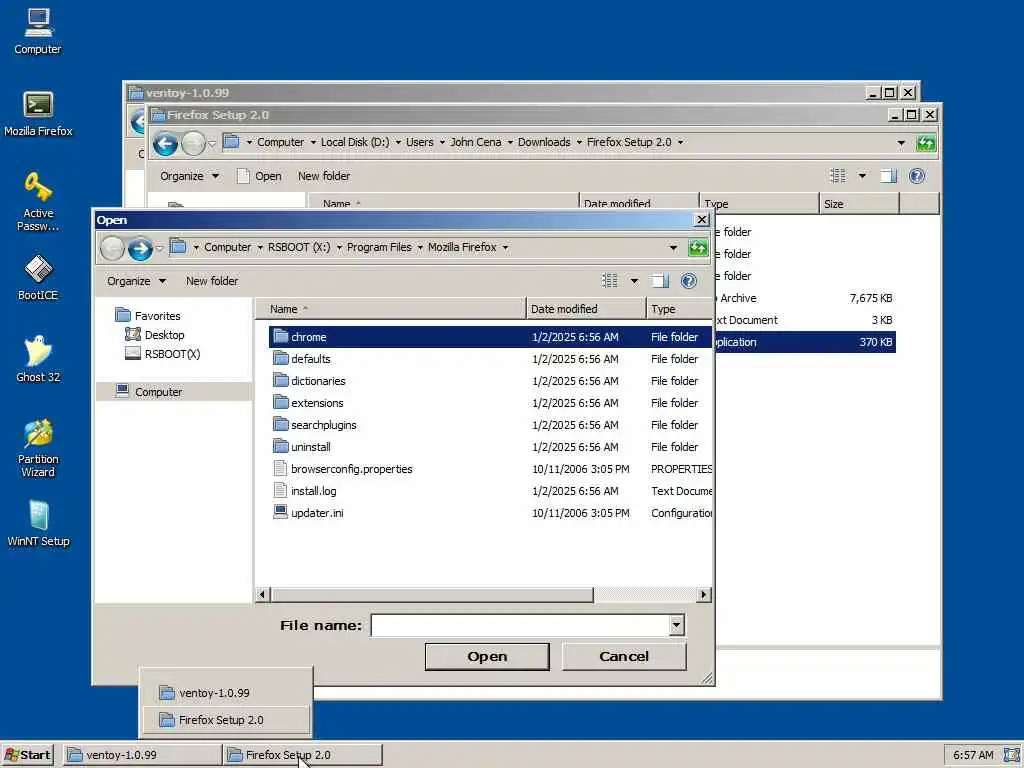Launch BootICE from the desktop
1024x768 pixels.
(x=38, y=278)
